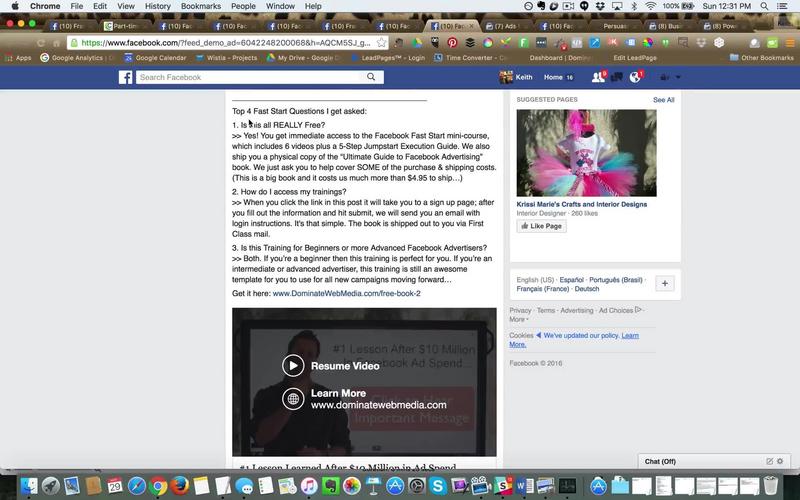Switch language to Español
Screen dimensions: 800x500
coord(571,280)
